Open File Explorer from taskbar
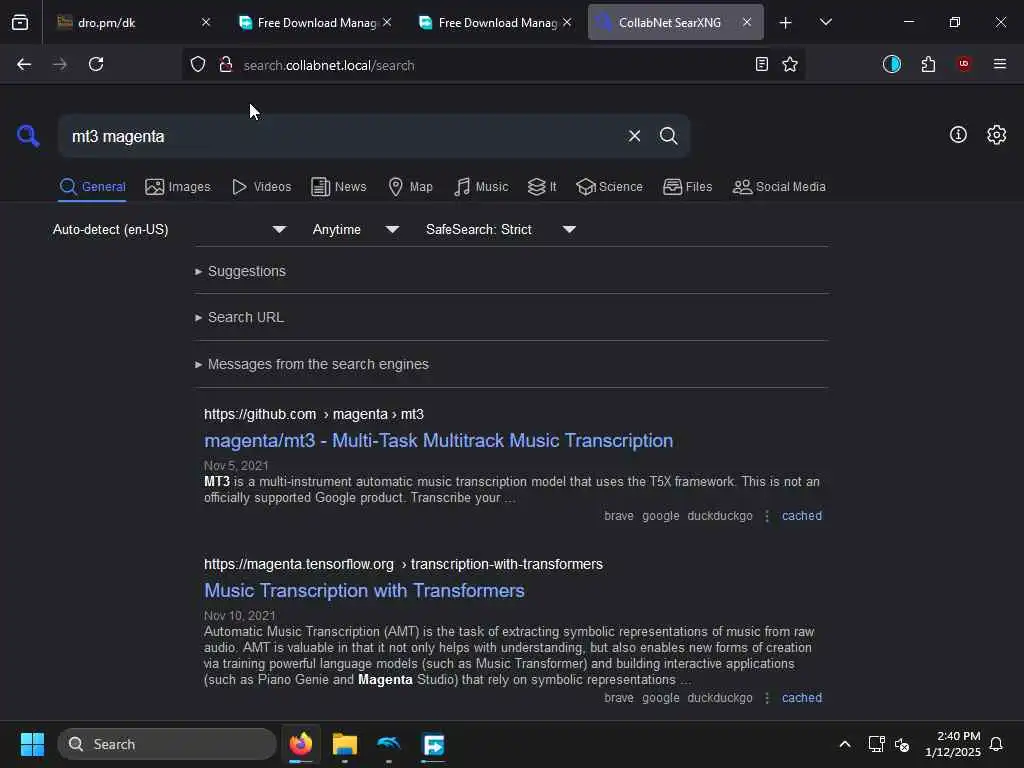 345,744
